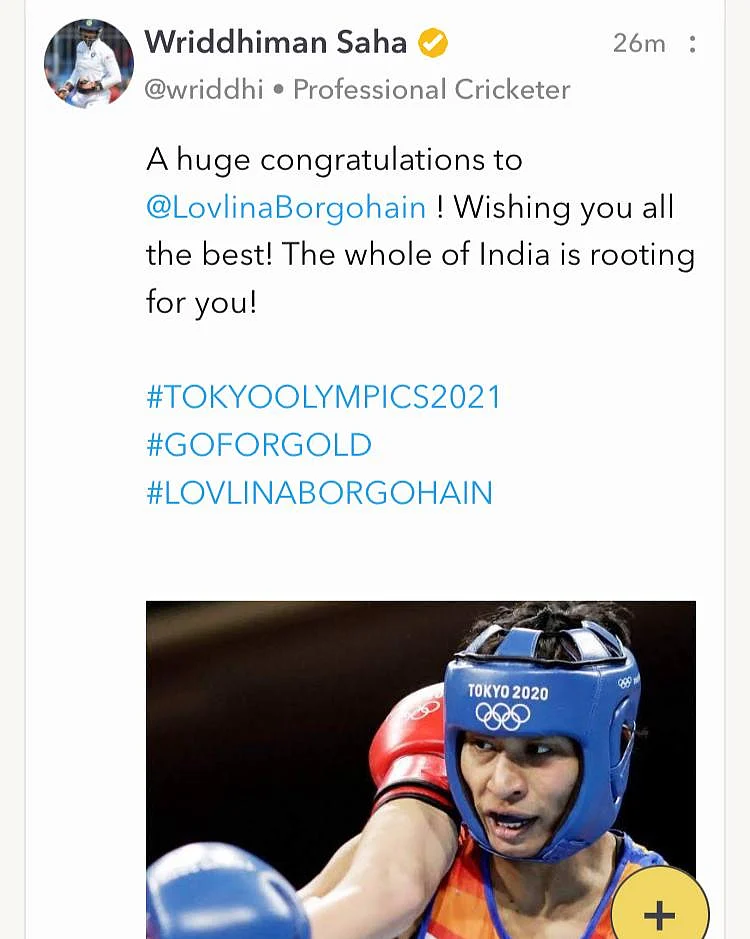Open hashtag #TOKYOOLYMPICS2021
This screenshot has width=750, height=939.
pyautogui.click(x=323, y=397)
